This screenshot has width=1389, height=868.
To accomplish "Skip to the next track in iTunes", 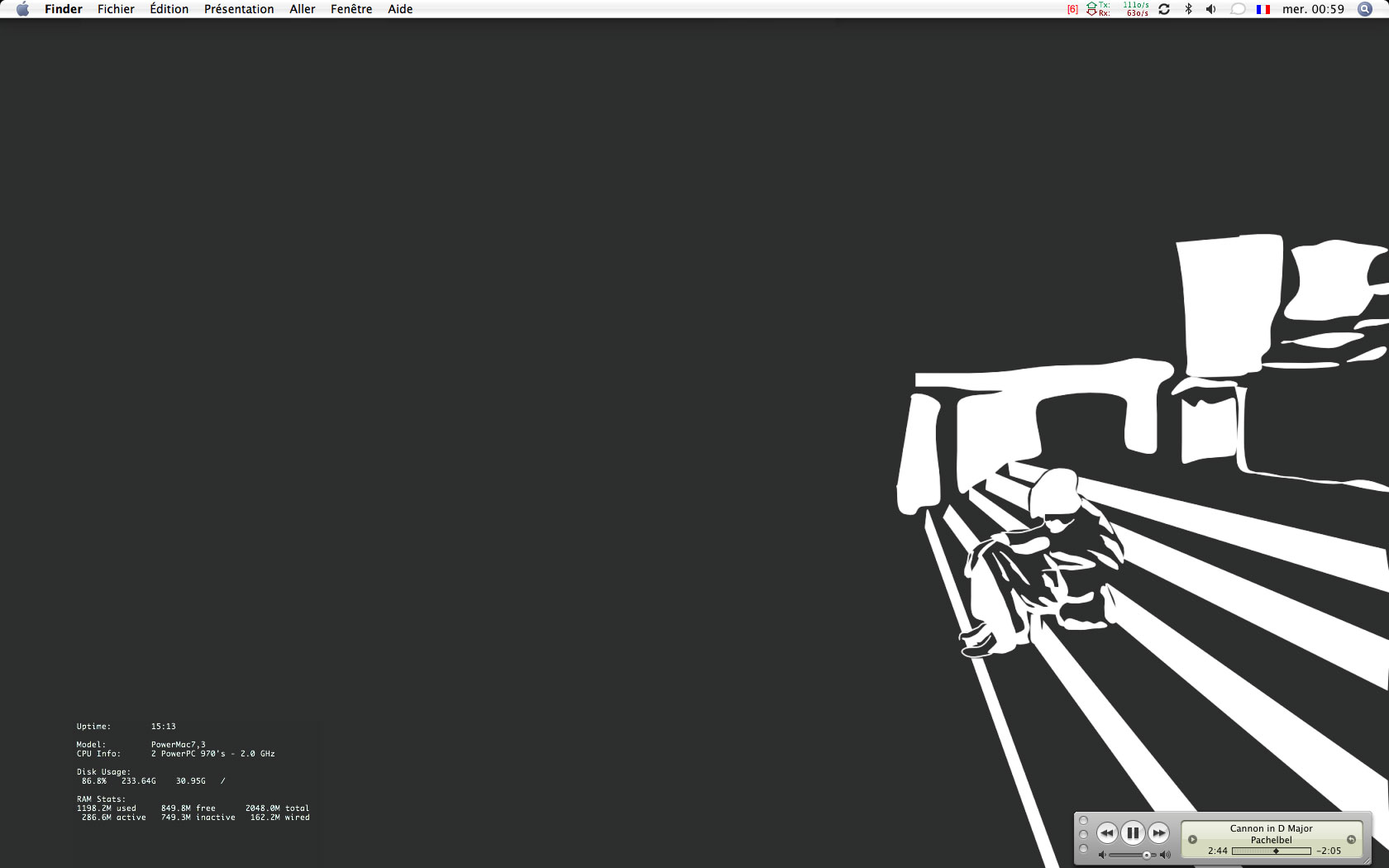I will [1159, 833].
